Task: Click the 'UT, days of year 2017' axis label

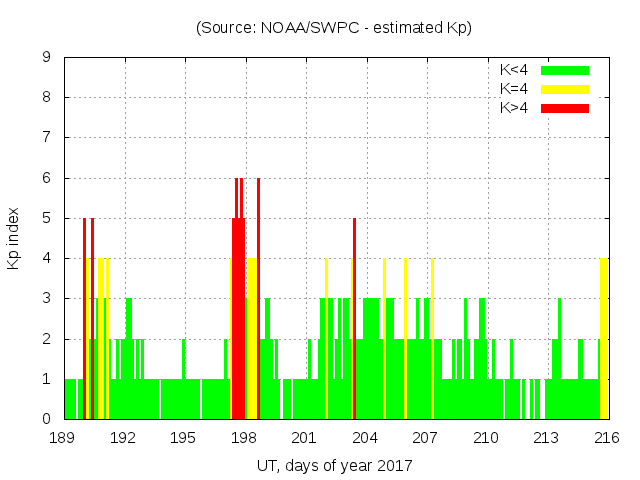Action: (x=334, y=465)
